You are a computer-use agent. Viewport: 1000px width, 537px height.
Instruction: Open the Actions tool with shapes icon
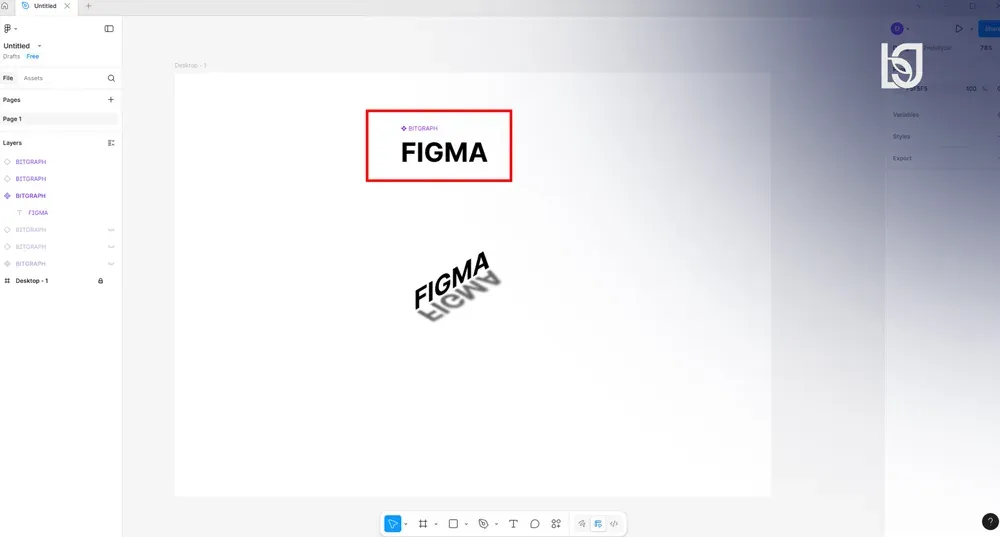pyautogui.click(x=556, y=524)
